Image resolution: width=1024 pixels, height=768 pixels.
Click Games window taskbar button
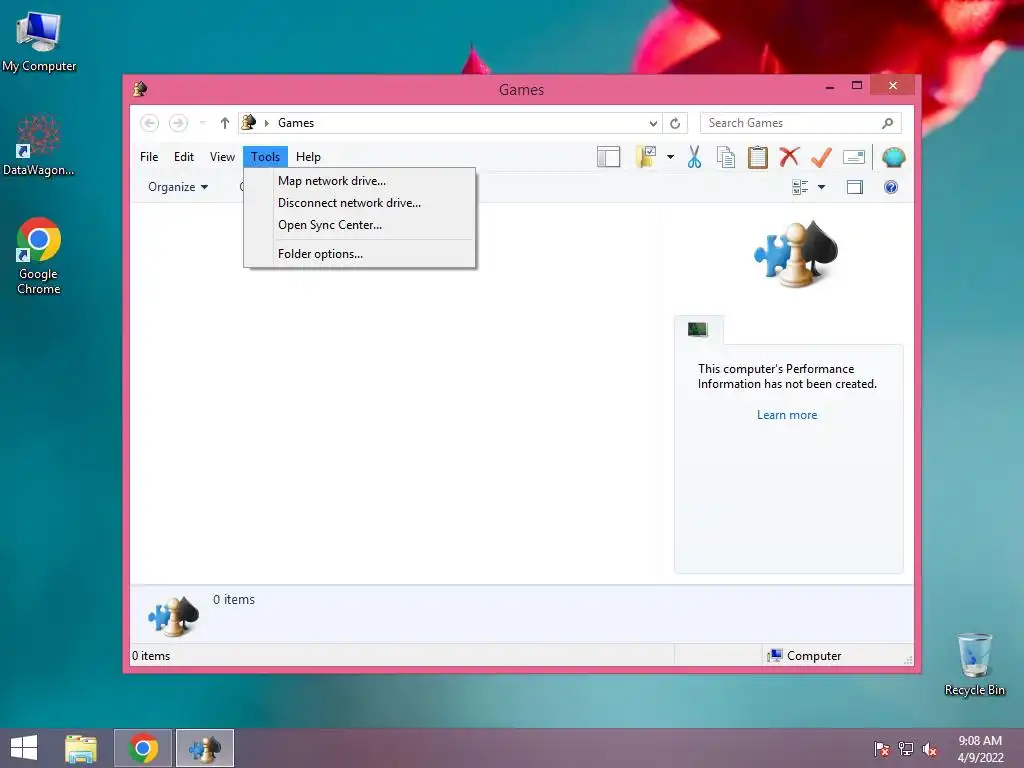pyautogui.click(x=204, y=748)
